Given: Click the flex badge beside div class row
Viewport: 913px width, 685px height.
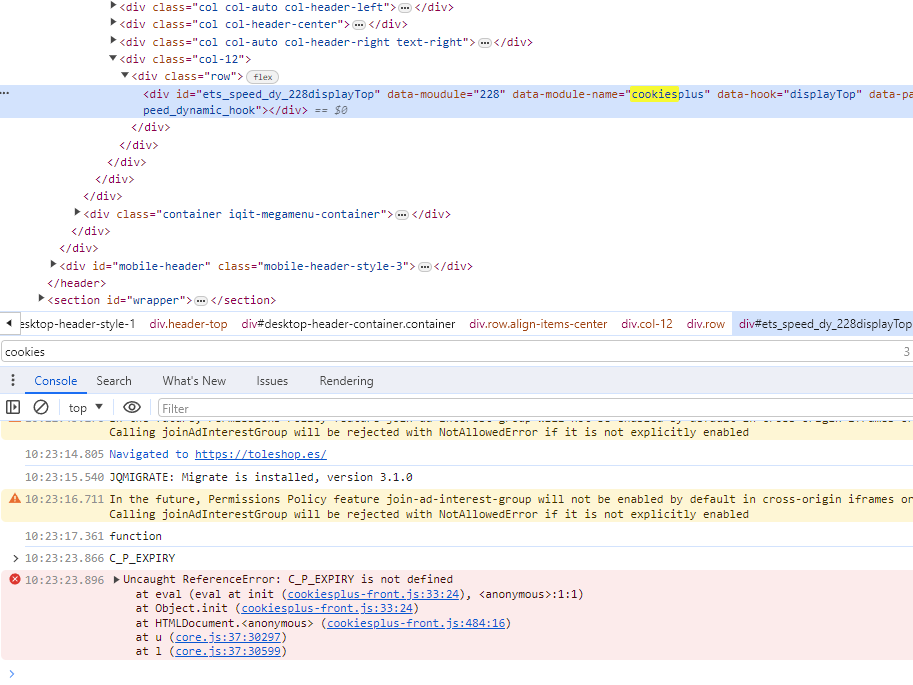Looking at the screenshot, I should [263, 77].
